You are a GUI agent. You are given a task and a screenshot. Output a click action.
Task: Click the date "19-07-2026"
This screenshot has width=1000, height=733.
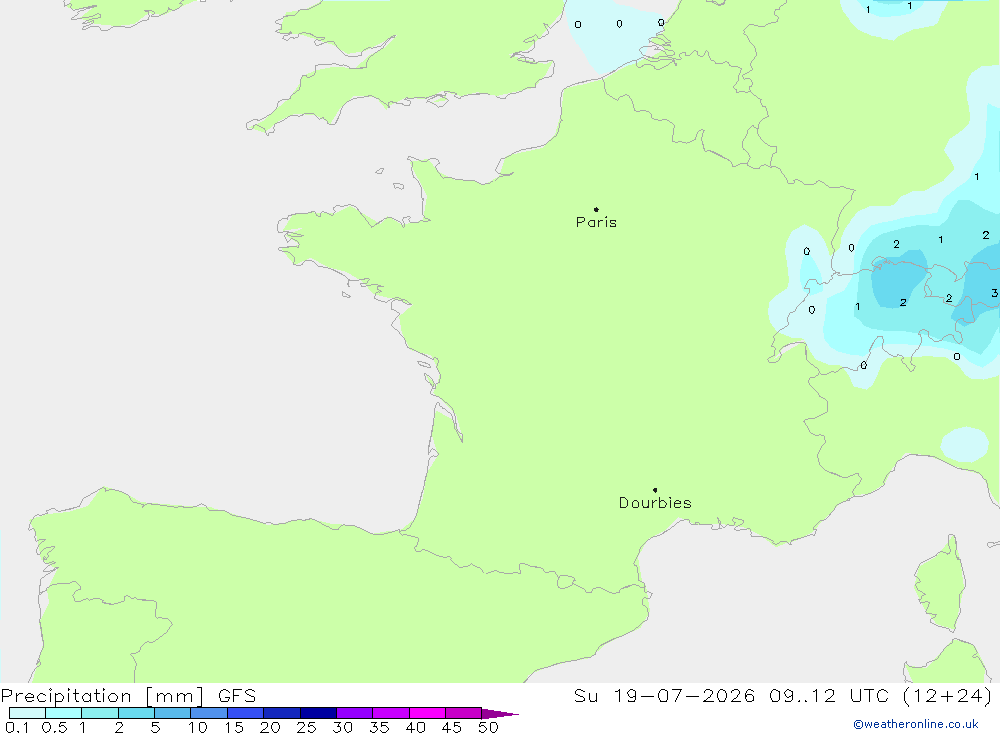coord(684,695)
